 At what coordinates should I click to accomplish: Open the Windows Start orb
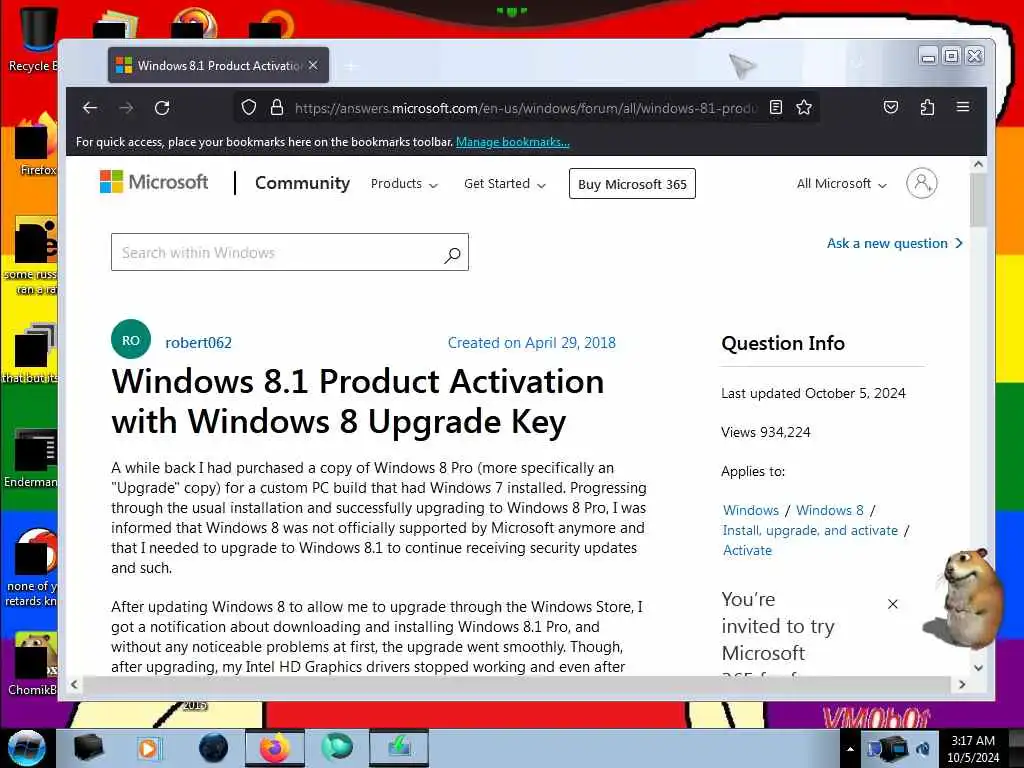point(27,748)
